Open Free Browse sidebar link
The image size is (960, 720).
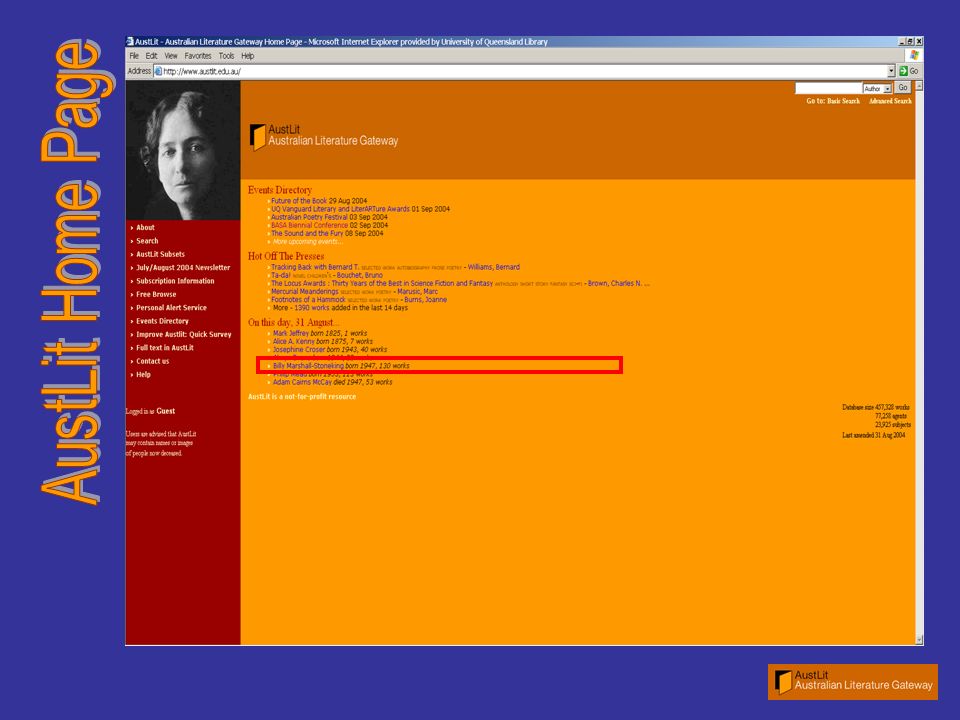(156, 294)
